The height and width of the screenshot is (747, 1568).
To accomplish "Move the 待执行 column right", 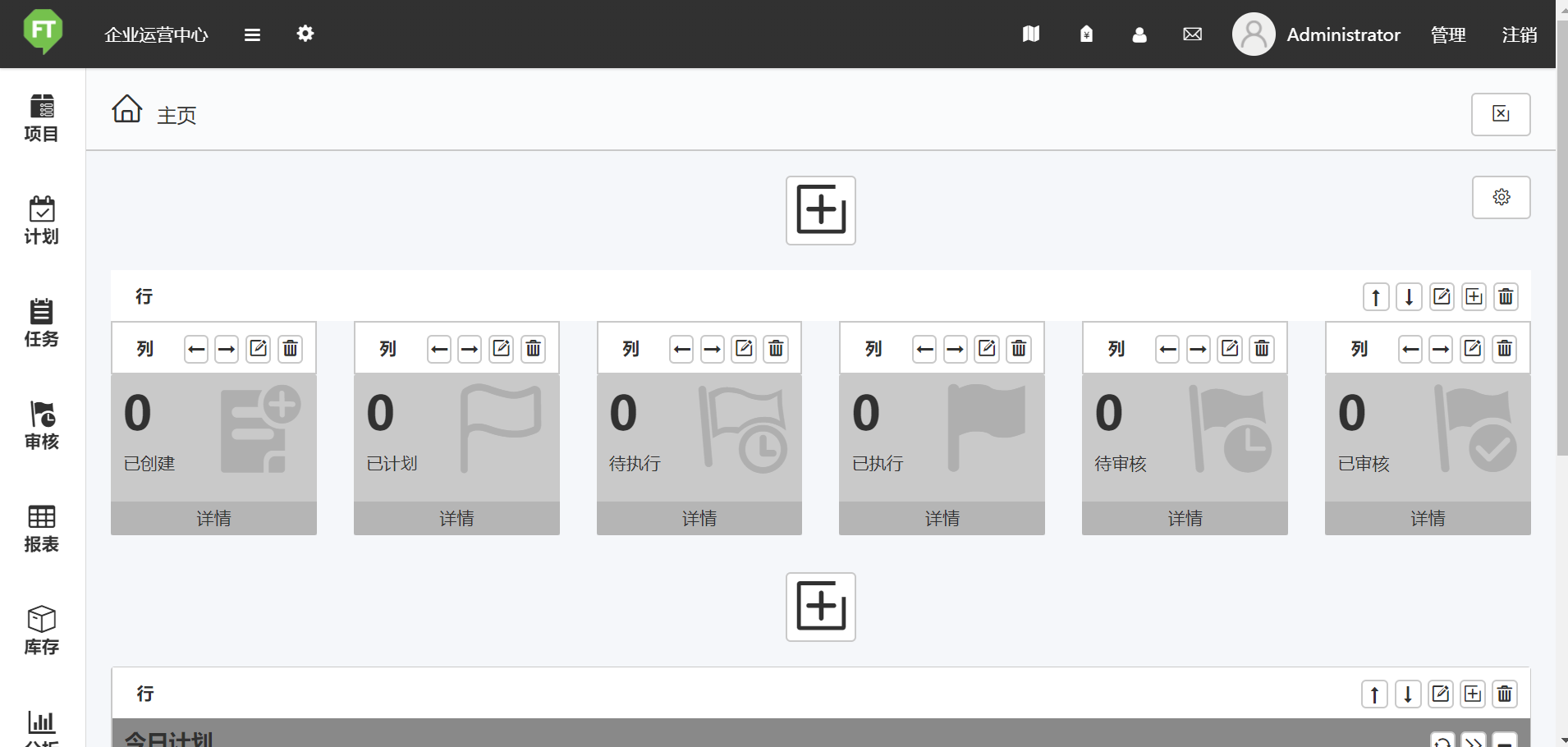I will pos(713,349).
